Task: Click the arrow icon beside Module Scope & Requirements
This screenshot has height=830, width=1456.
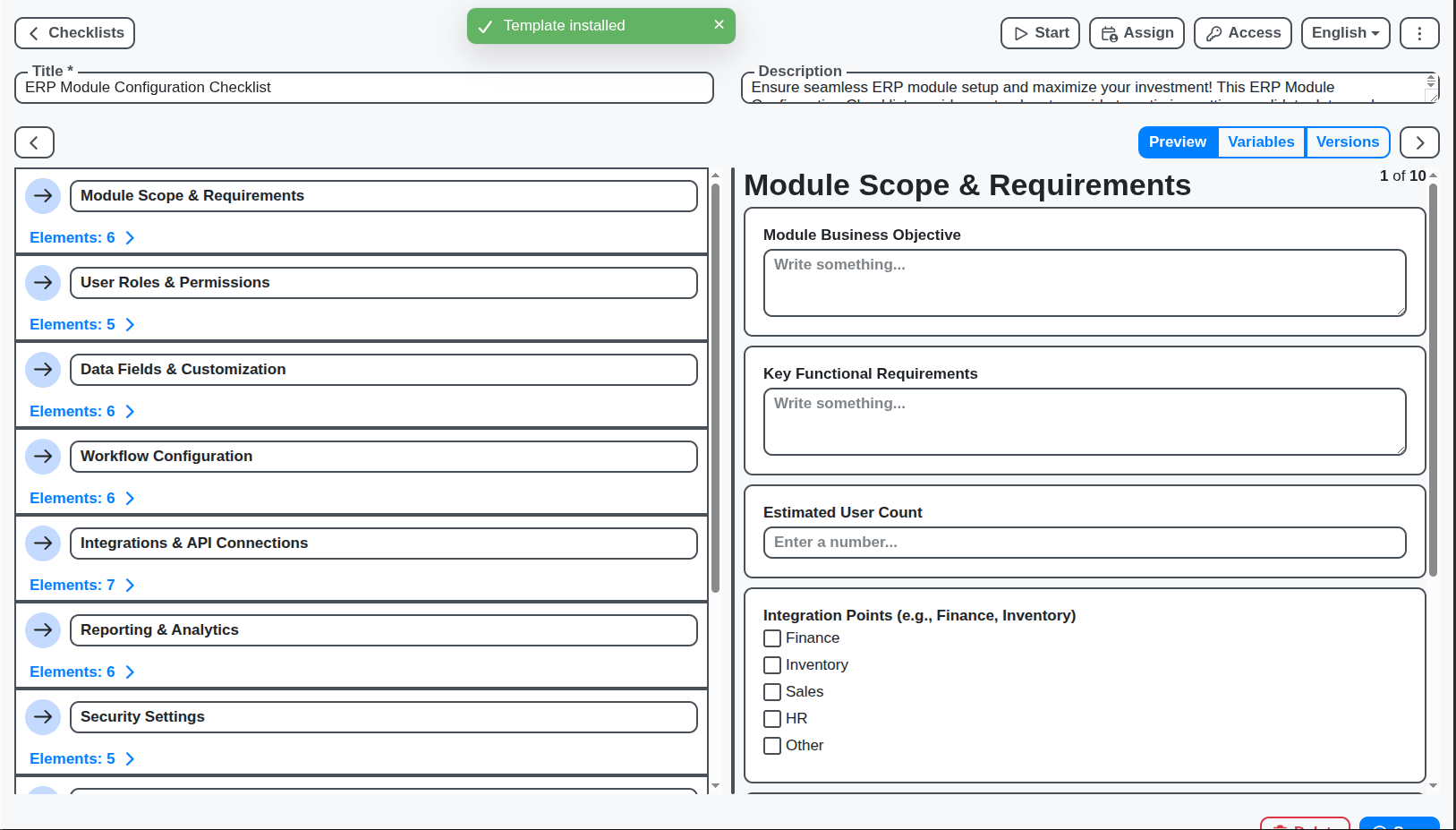Action: (x=42, y=195)
